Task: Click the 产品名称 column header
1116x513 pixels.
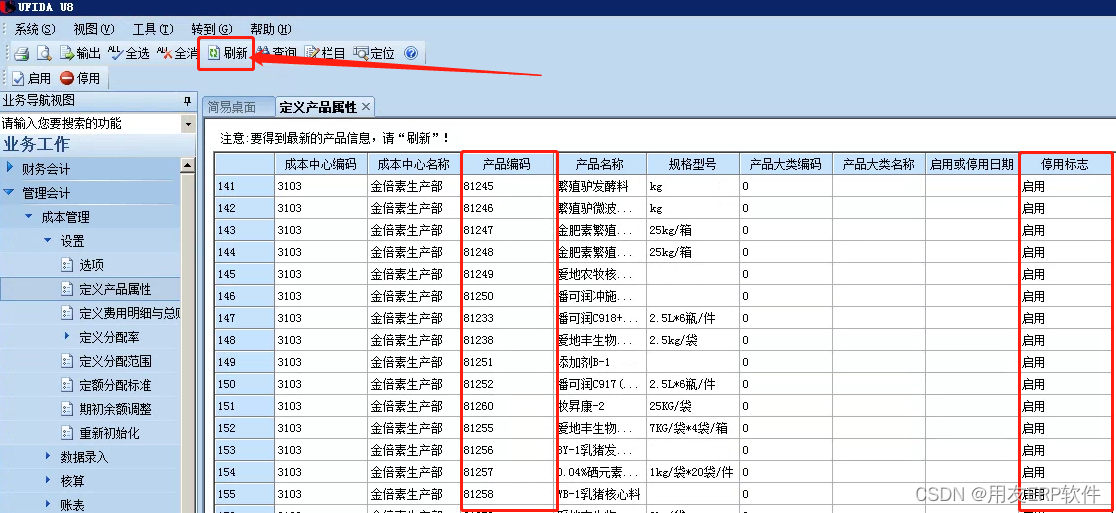Action: (x=600, y=164)
